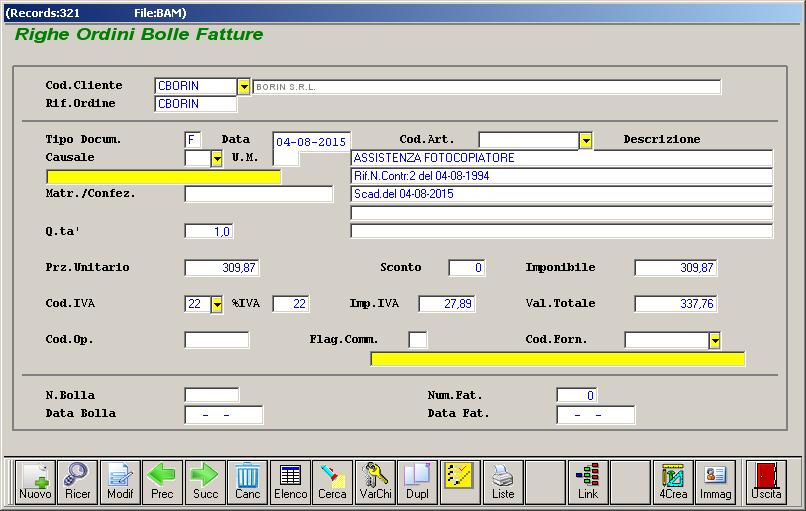Click the Q.ta' field showing 1,0
This screenshot has height=511, width=806.
(209, 231)
